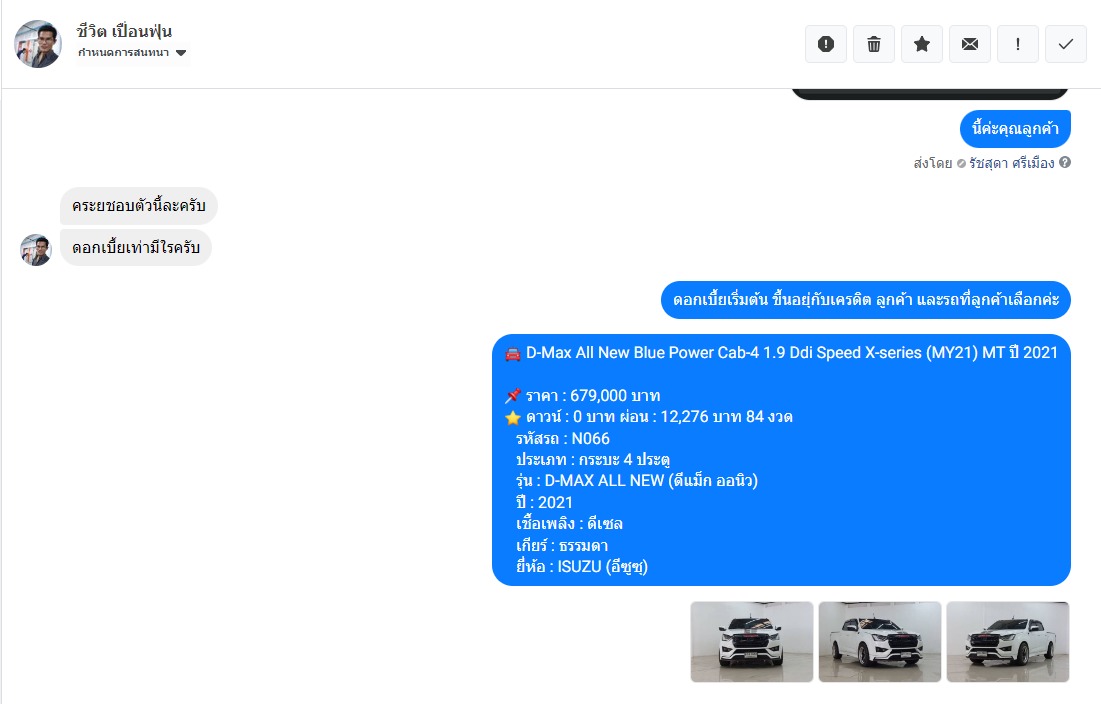1101x704 pixels.
Task: Flag conversation with exclamation mark icon
Action: (x=1017, y=44)
